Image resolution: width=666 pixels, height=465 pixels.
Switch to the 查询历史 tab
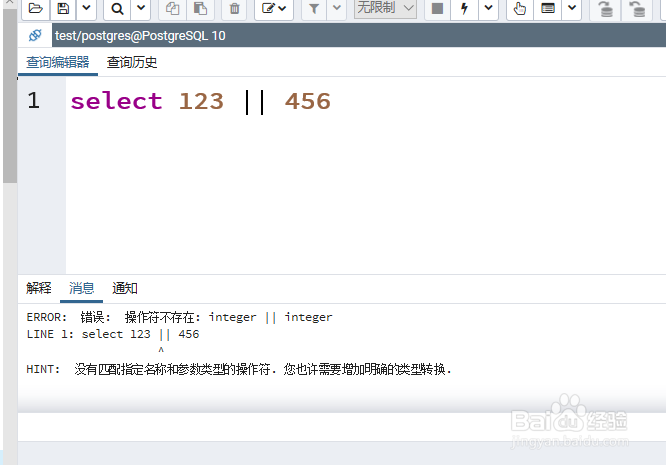(x=132, y=62)
